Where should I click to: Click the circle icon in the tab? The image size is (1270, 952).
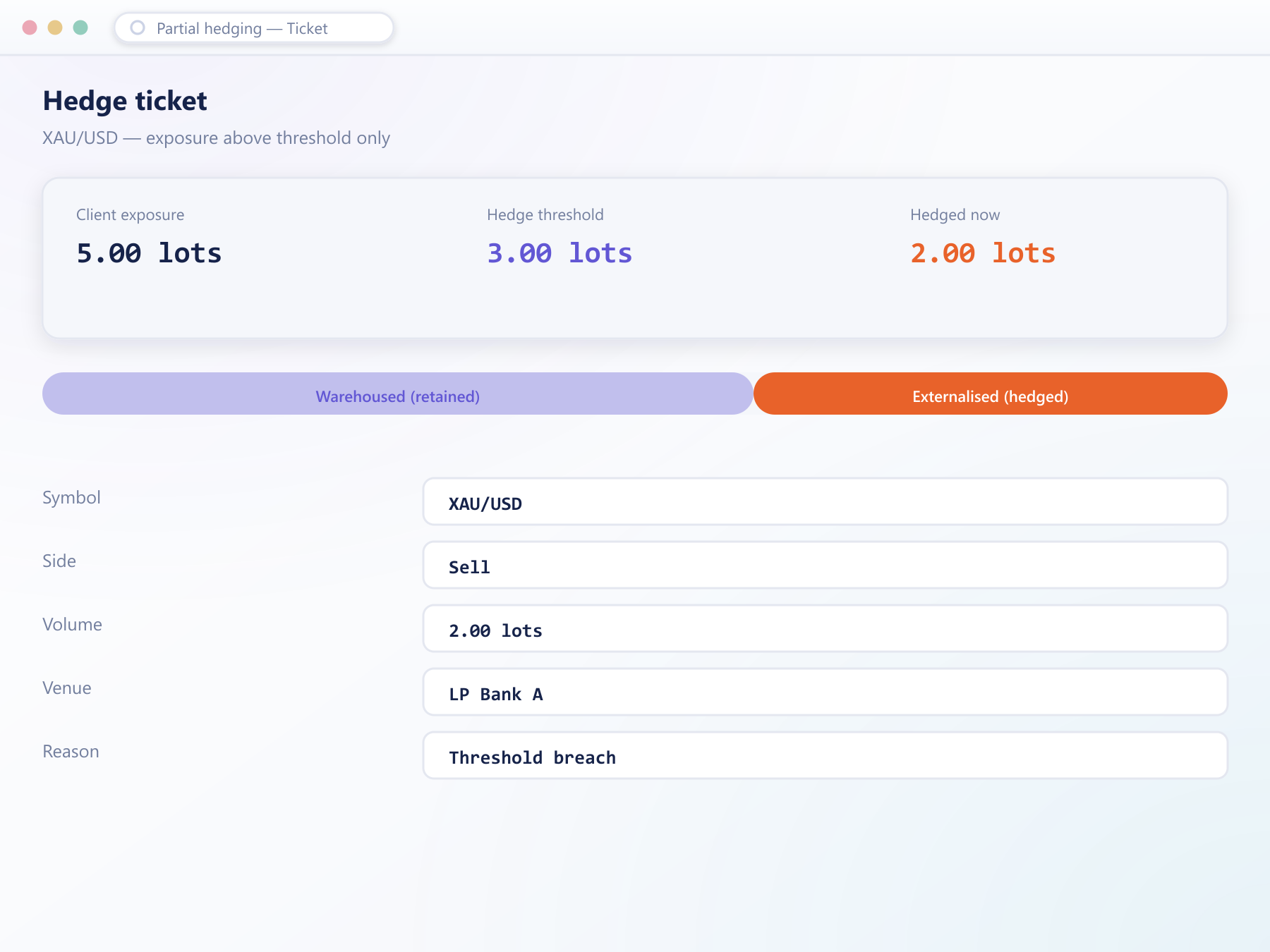[x=138, y=28]
